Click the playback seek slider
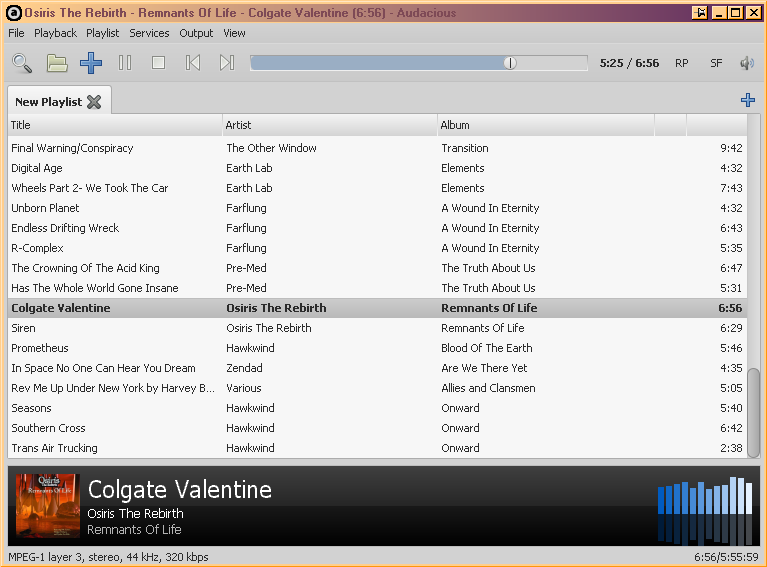Screen dimensions: 767x567 [x=418, y=63]
